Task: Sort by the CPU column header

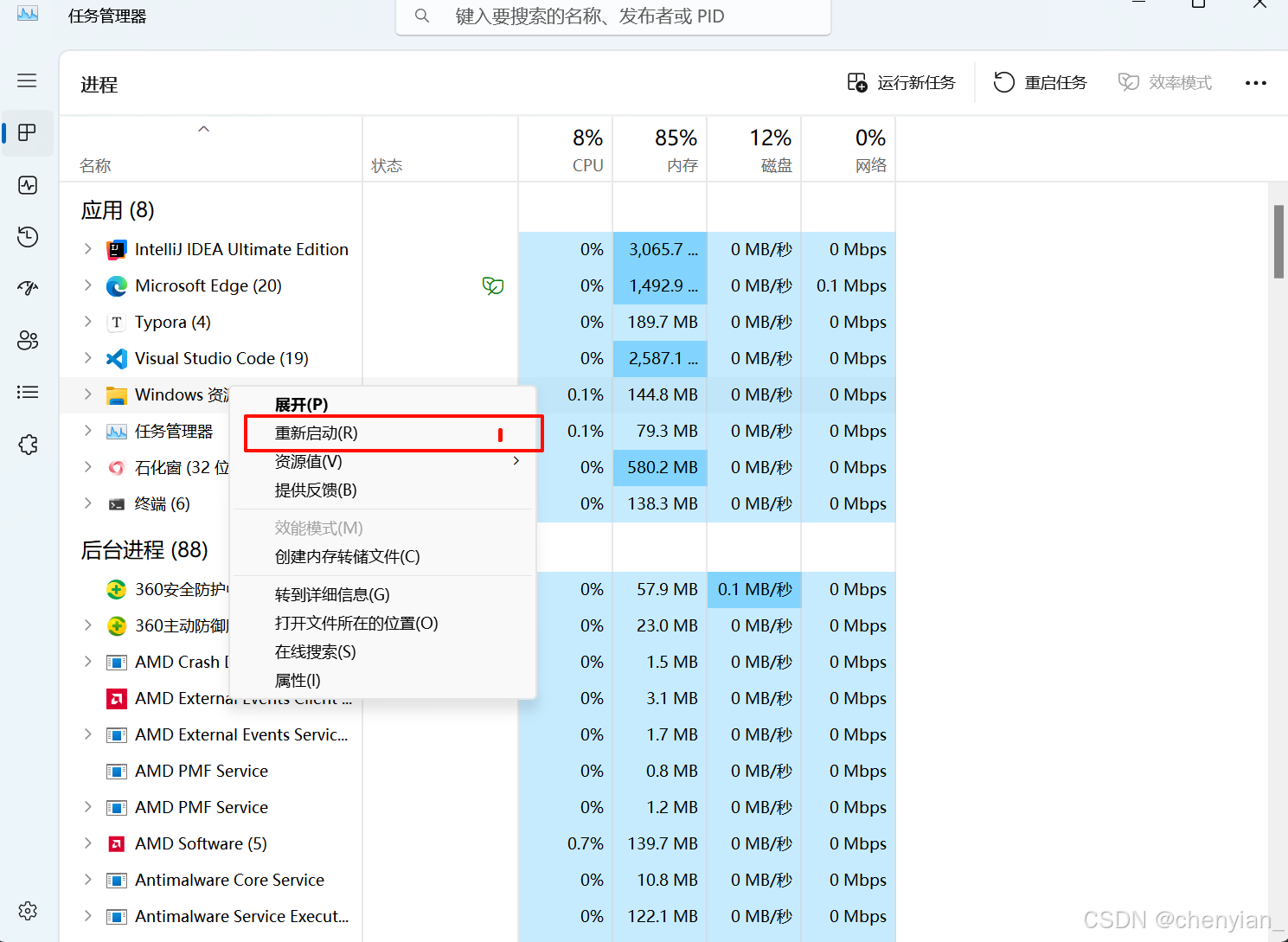Action: tap(566, 150)
